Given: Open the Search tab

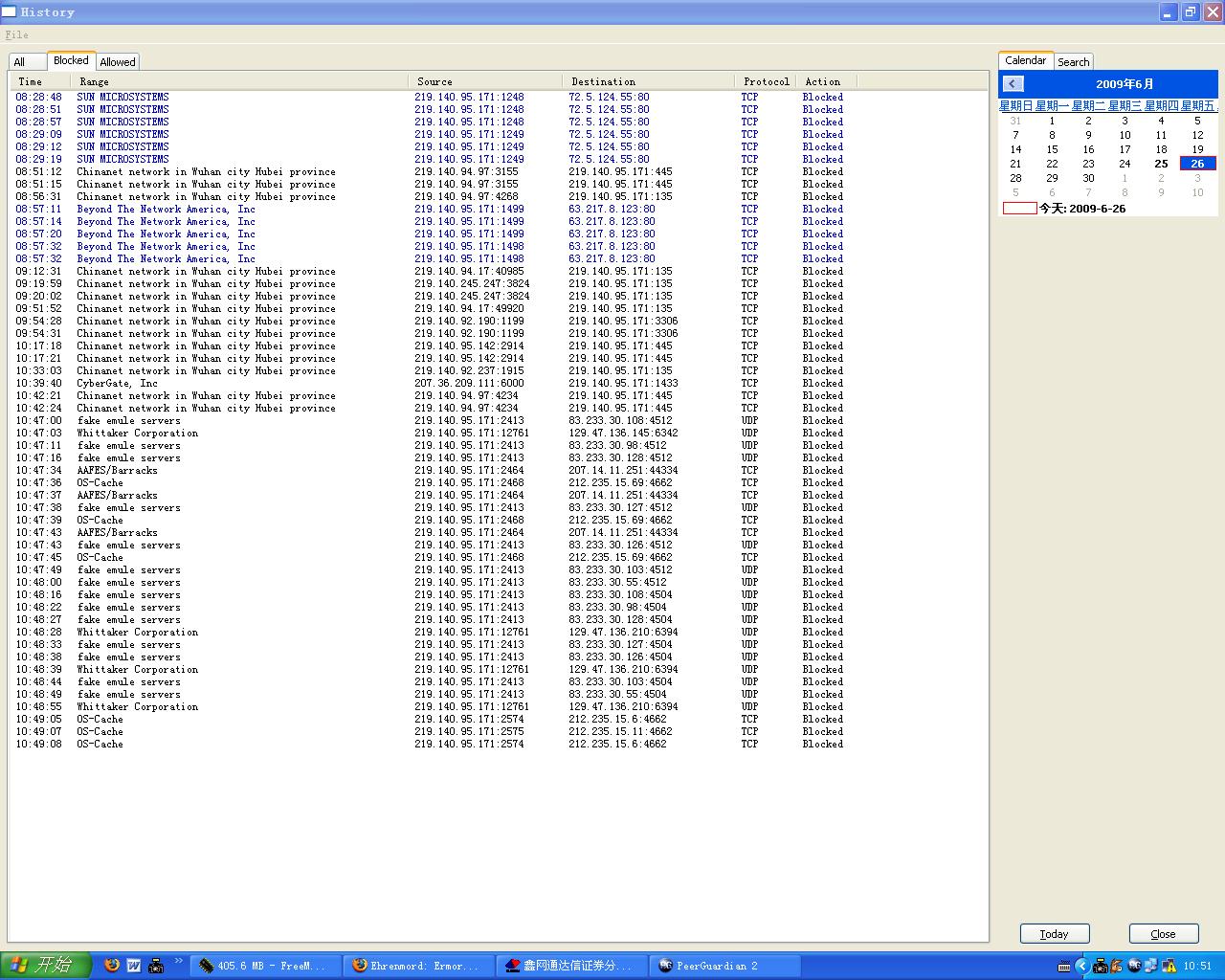Looking at the screenshot, I should (x=1073, y=61).
